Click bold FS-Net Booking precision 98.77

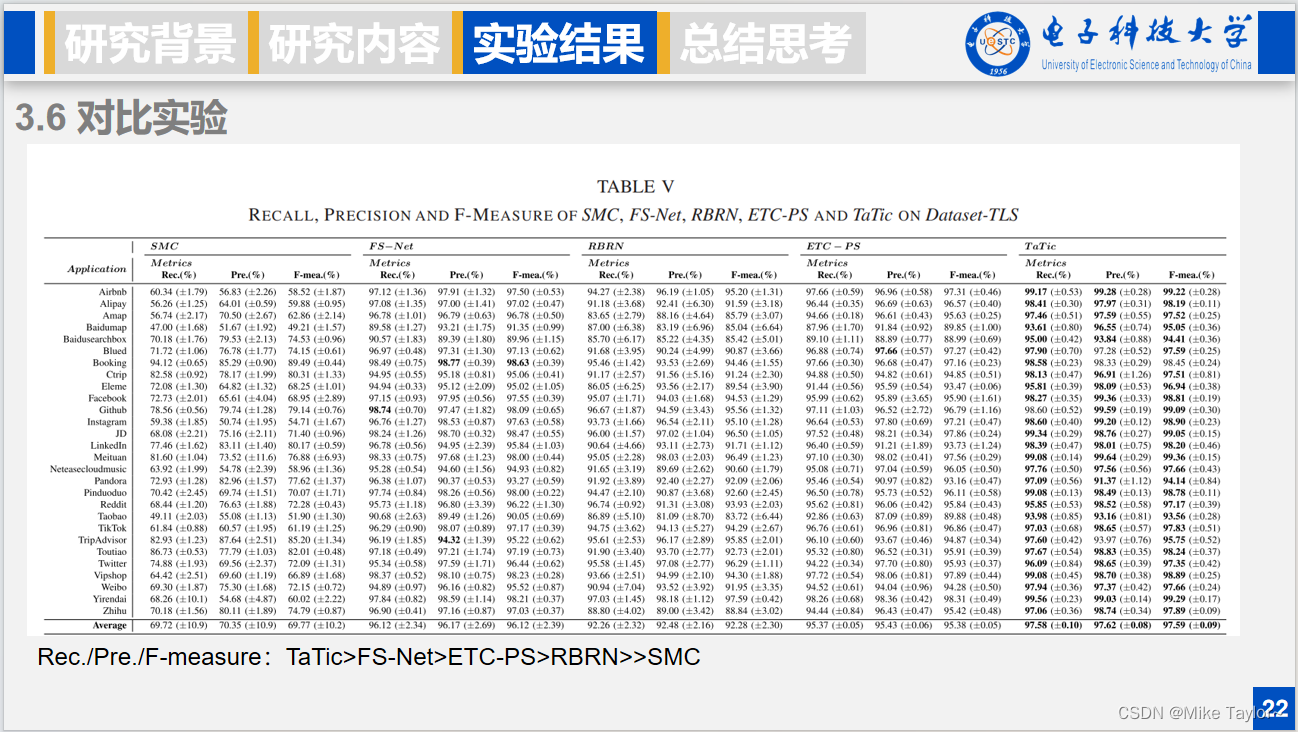click(448, 363)
